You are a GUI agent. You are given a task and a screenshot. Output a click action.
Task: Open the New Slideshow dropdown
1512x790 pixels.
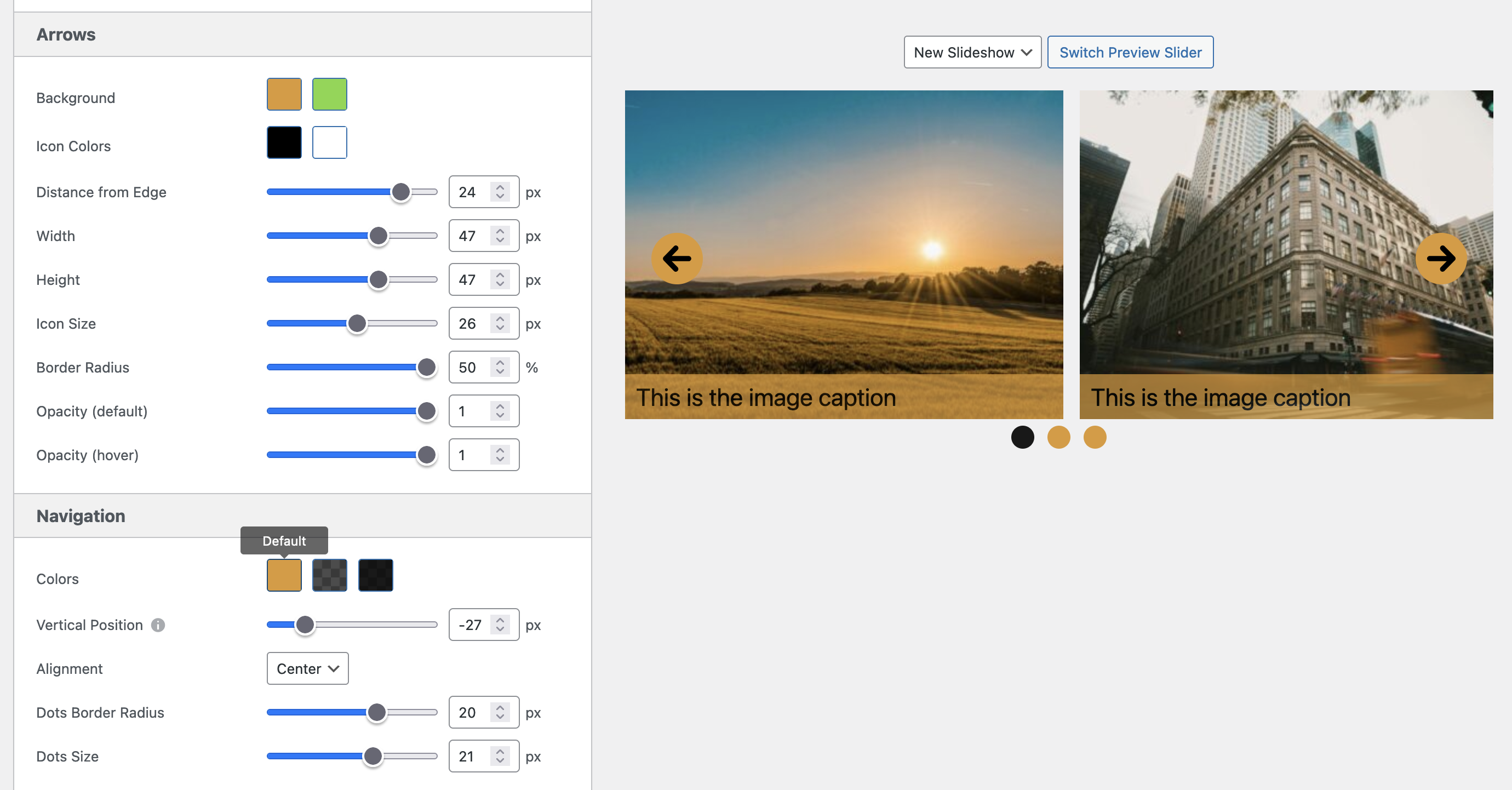pos(972,52)
